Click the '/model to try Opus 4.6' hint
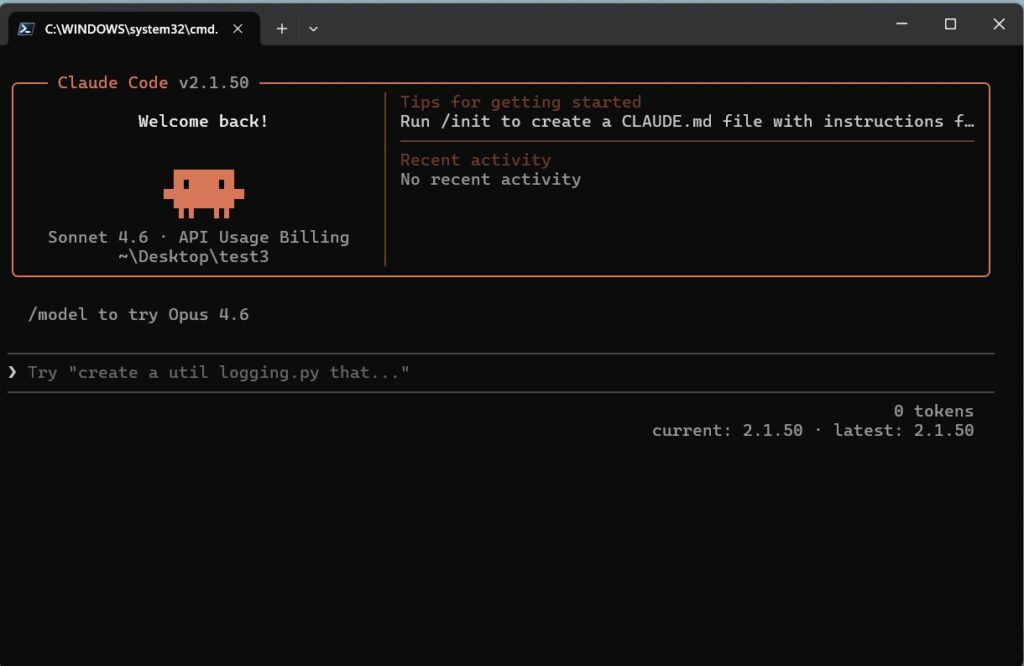 [x=138, y=315]
